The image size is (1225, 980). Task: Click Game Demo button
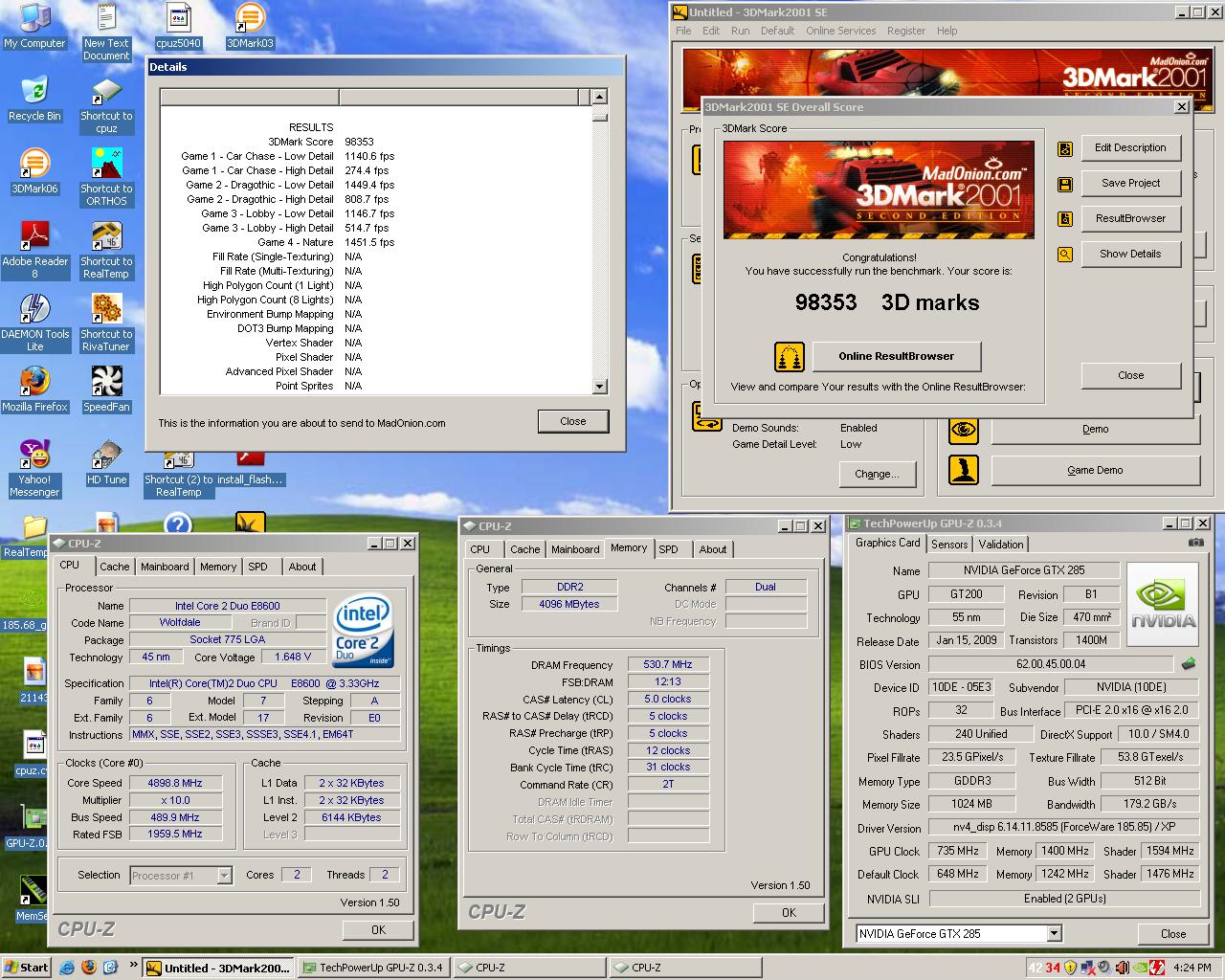pyautogui.click(x=1095, y=470)
